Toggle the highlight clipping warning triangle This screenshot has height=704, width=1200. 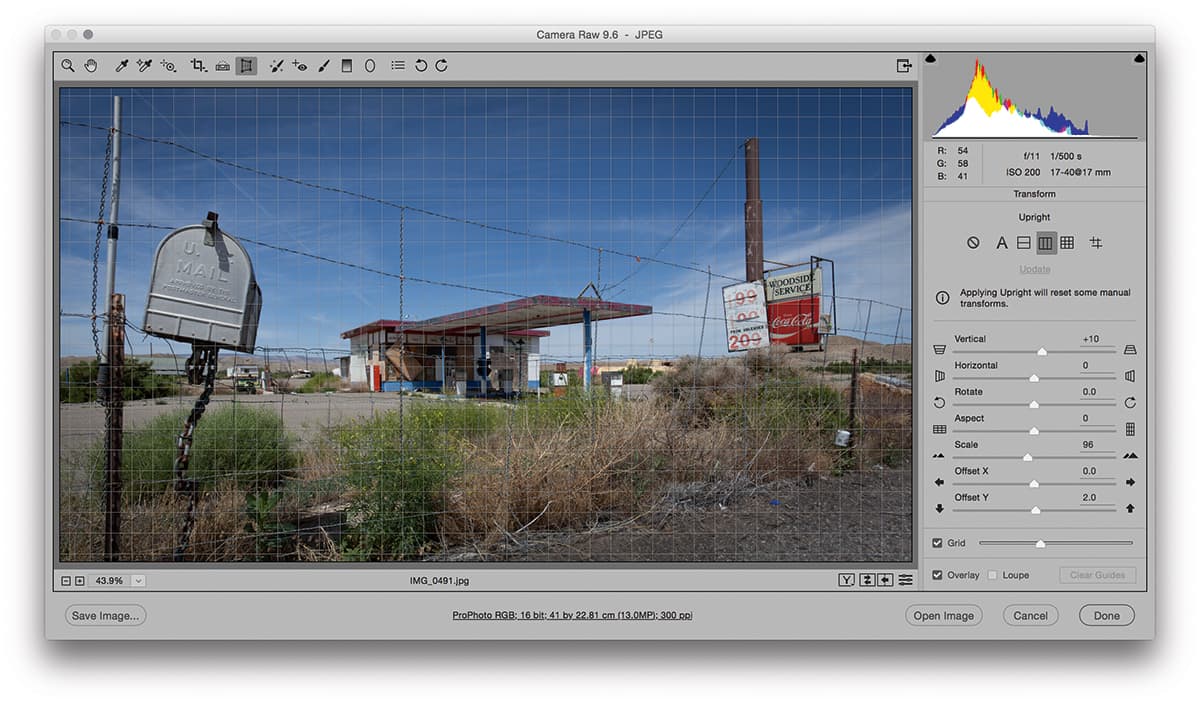1139,59
